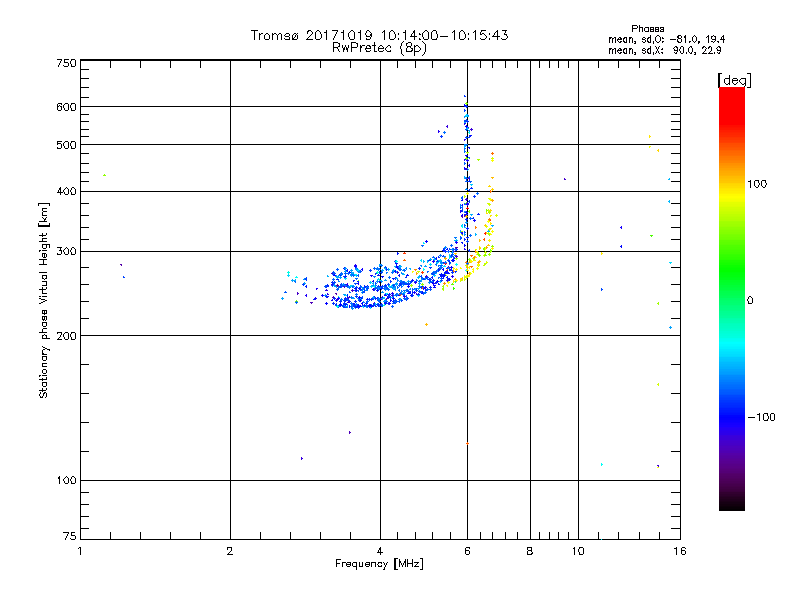Click the y-axis tick label '300'
The width and height of the screenshot is (800, 600).
[67, 251]
